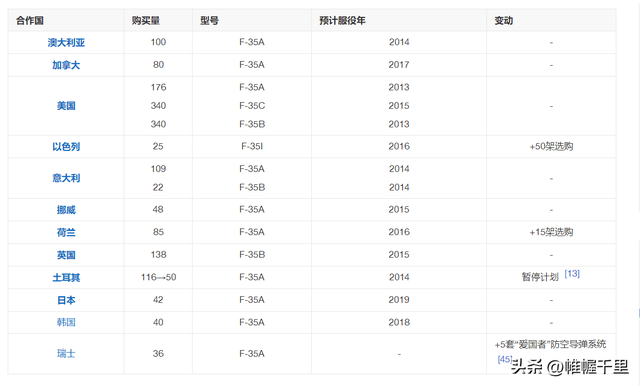Select Australia's purchase quantity 100

click(158, 42)
